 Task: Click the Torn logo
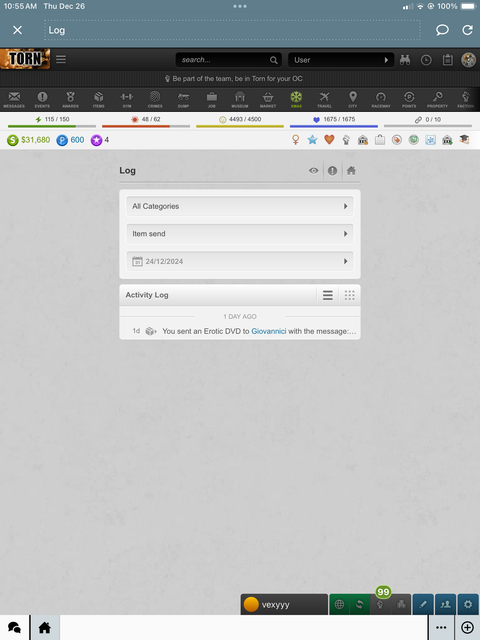[25, 59]
